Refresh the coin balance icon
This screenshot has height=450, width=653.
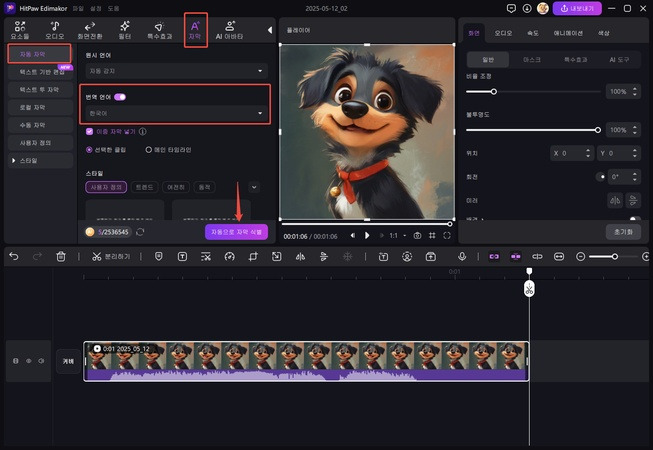[x=140, y=232]
